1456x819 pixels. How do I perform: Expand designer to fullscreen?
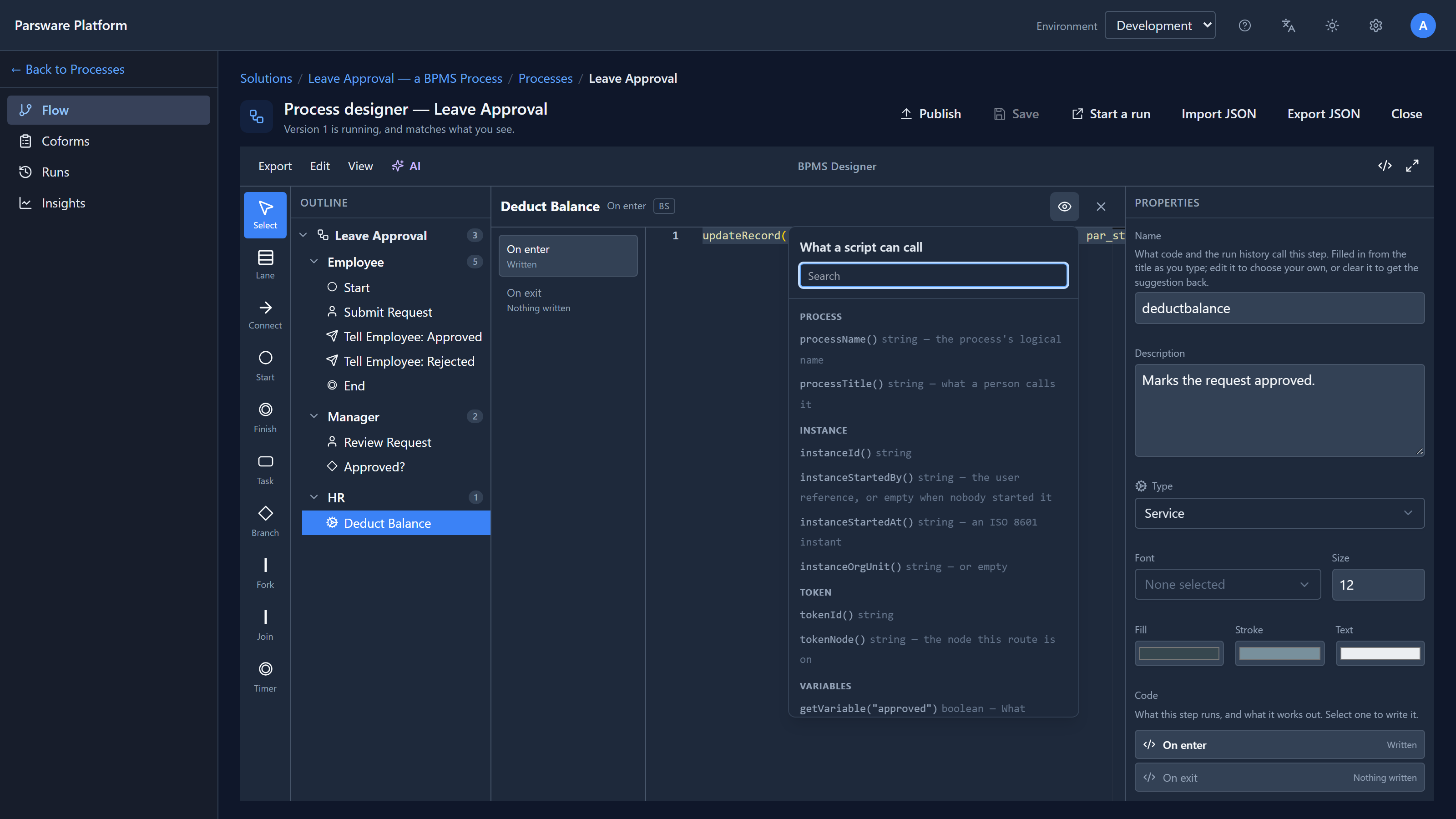point(1412,166)
